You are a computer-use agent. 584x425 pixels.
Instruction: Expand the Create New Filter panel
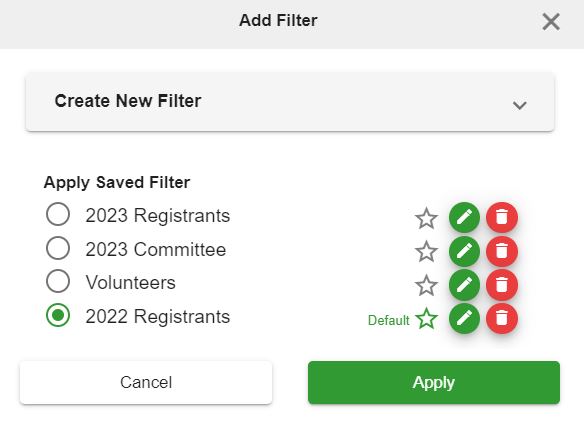(290, 102)
